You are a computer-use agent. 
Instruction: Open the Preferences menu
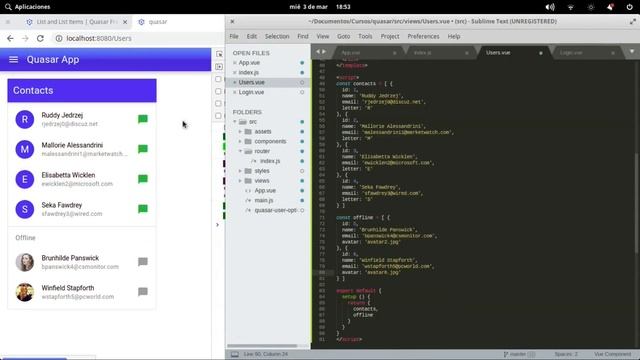423,36
